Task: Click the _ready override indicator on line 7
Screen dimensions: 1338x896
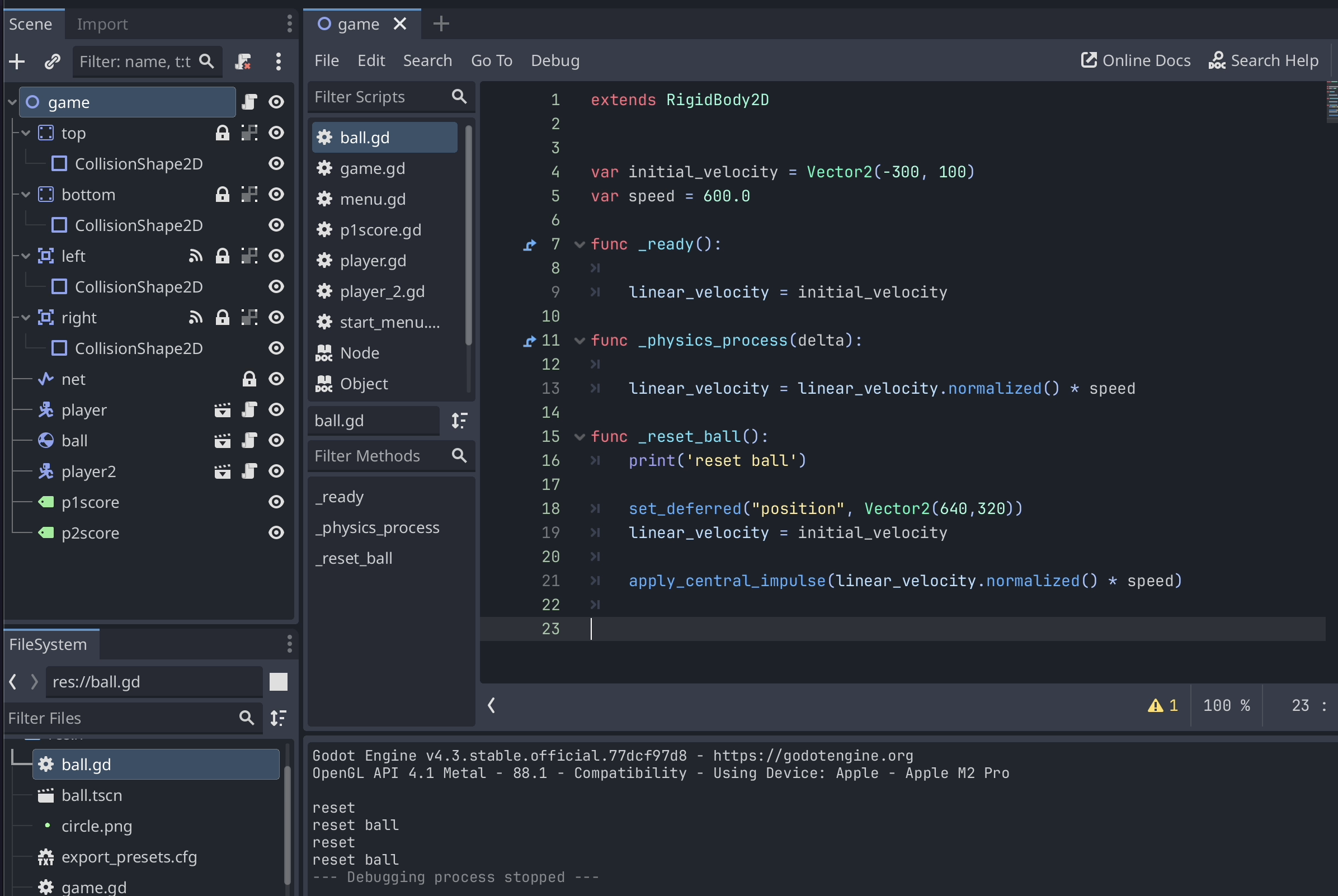Action: point(530,244)
